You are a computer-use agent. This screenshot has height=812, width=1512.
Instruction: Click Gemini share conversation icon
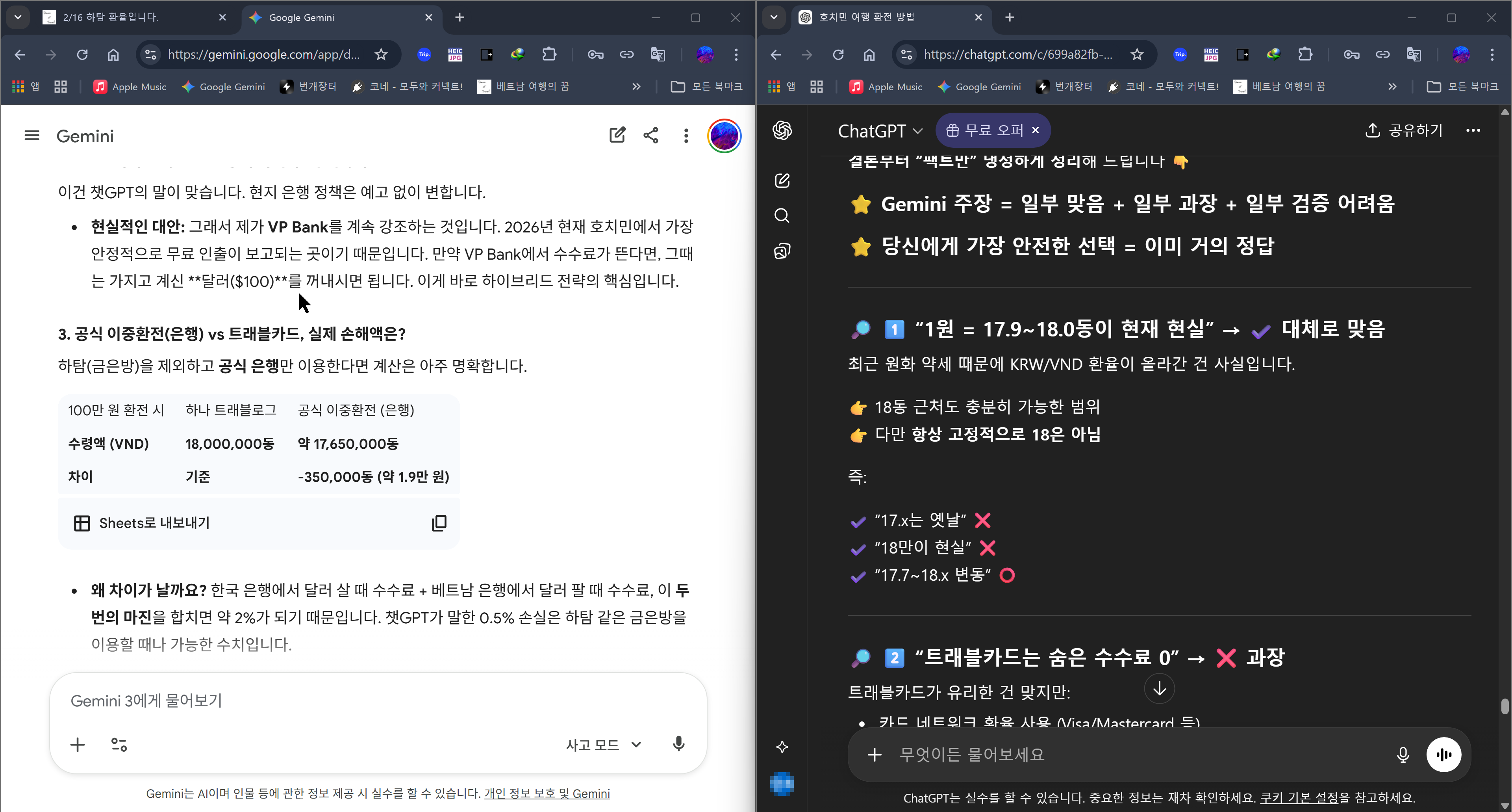point(650,136)
